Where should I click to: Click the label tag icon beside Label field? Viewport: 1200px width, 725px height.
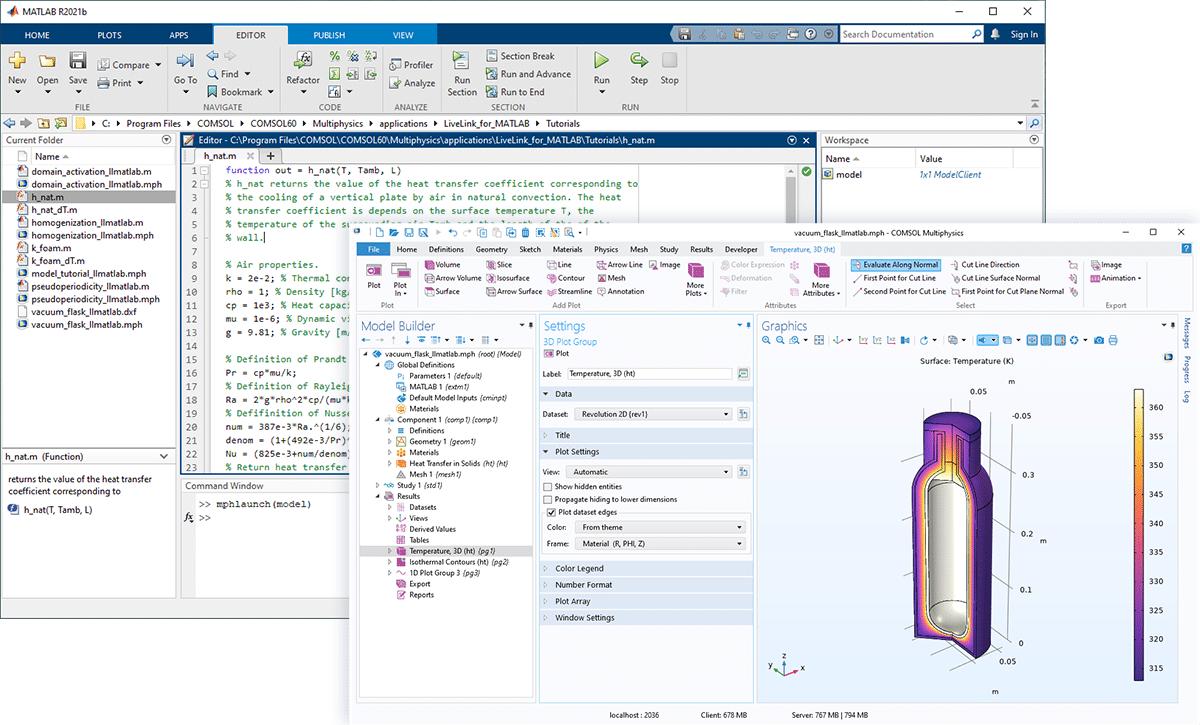click(743, 373)
